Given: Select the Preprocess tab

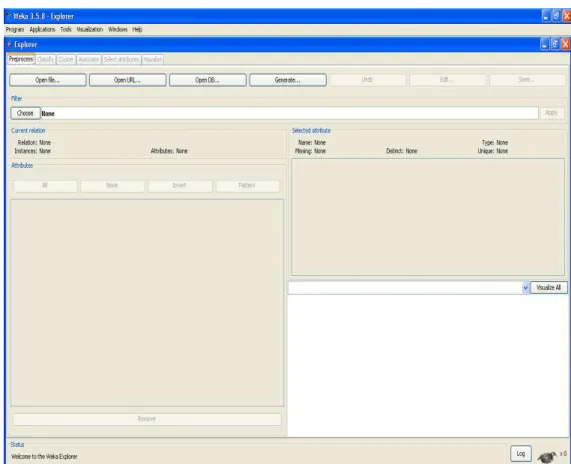Looking at the screenshot, I should coord(21,59).
